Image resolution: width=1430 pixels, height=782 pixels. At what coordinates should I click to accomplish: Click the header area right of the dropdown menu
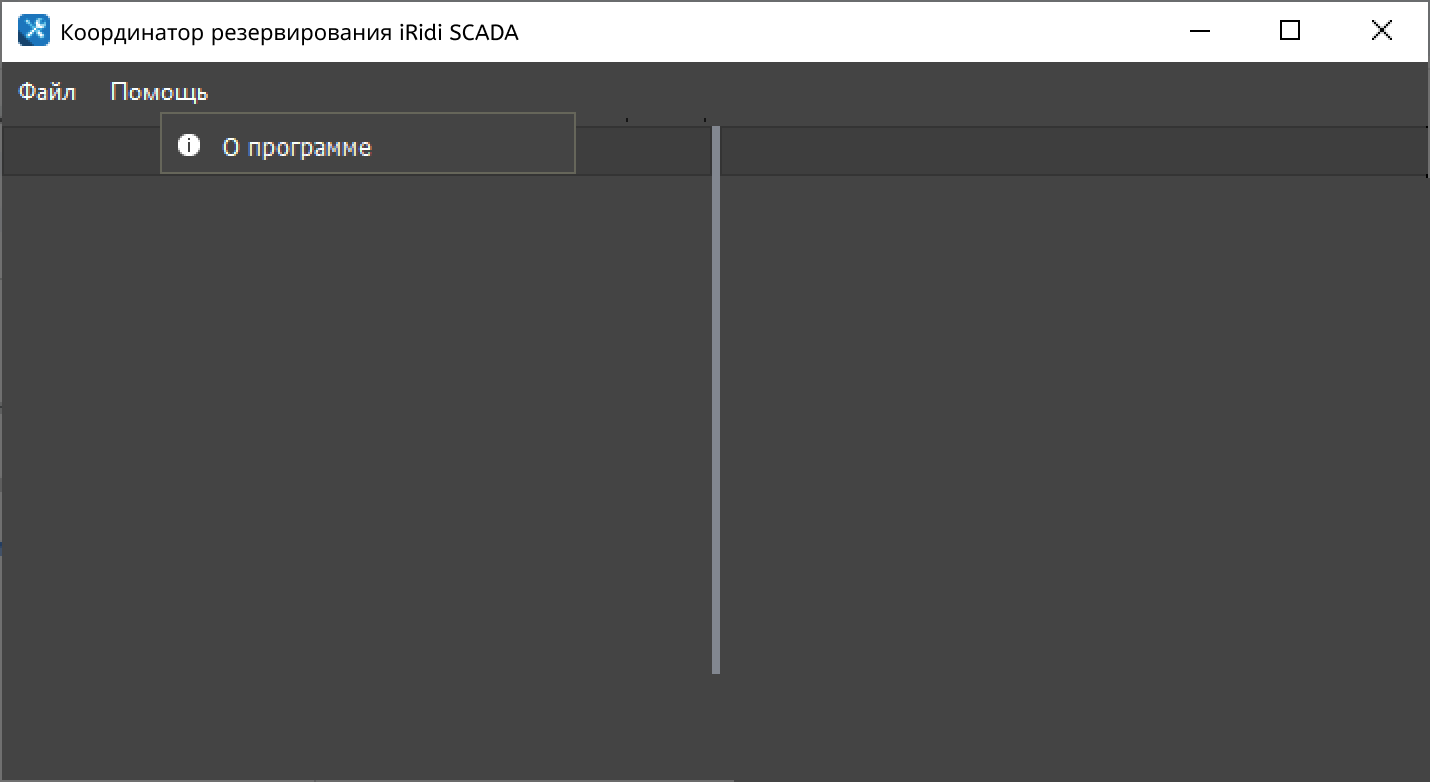642,152
